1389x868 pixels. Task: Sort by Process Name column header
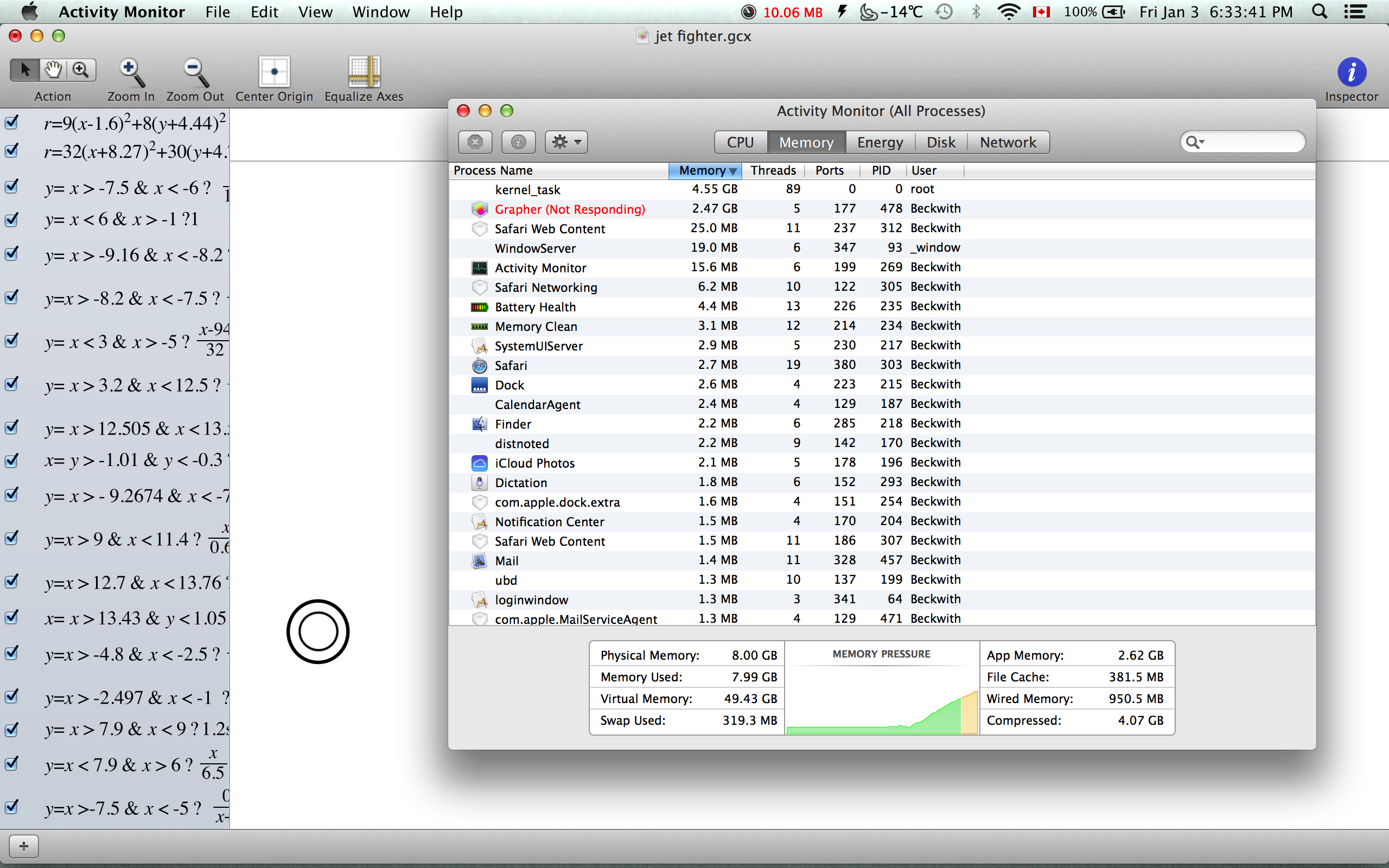tap(559, 170)
